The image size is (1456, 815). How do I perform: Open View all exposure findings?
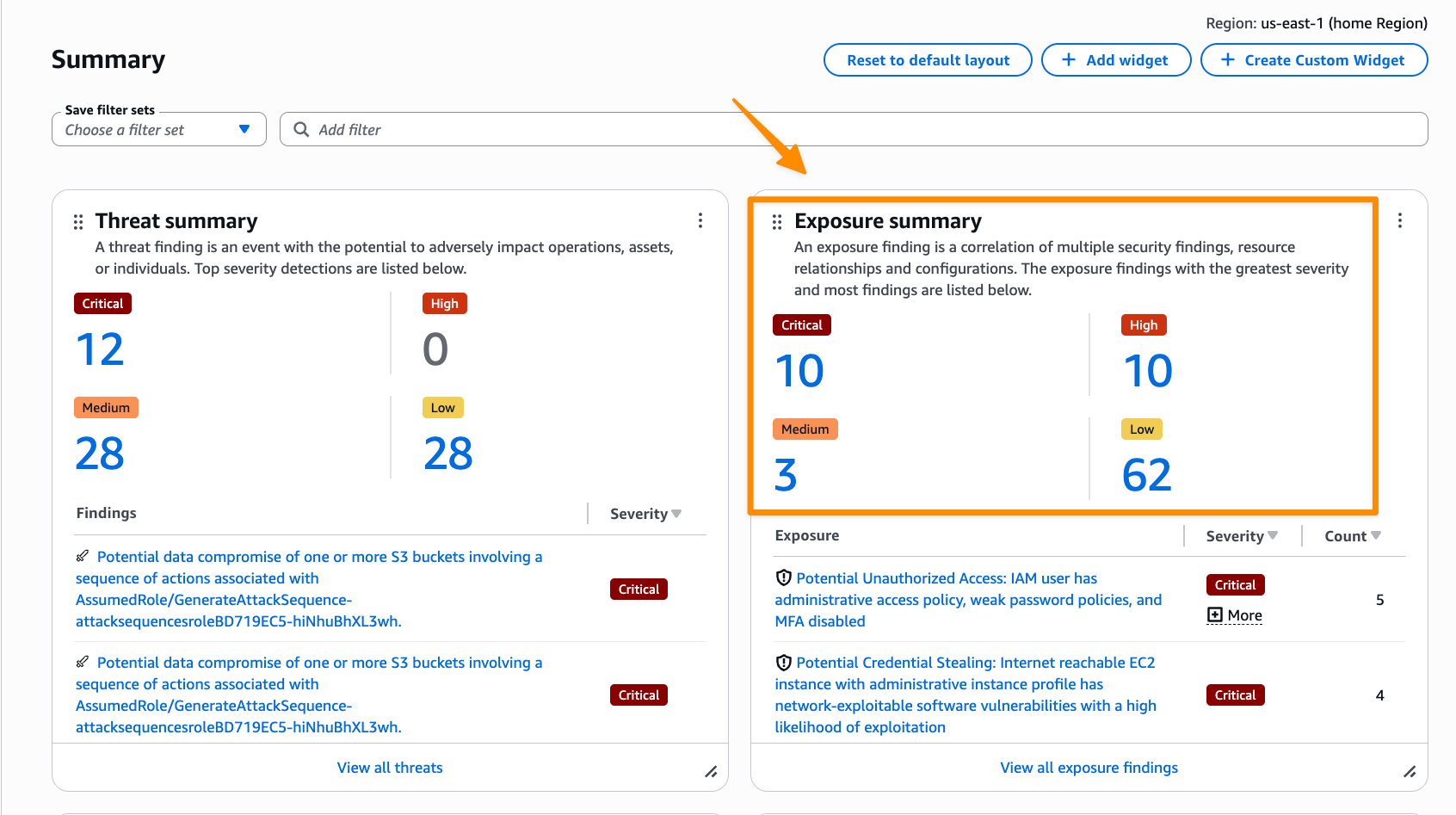[x=1089, y=767]
